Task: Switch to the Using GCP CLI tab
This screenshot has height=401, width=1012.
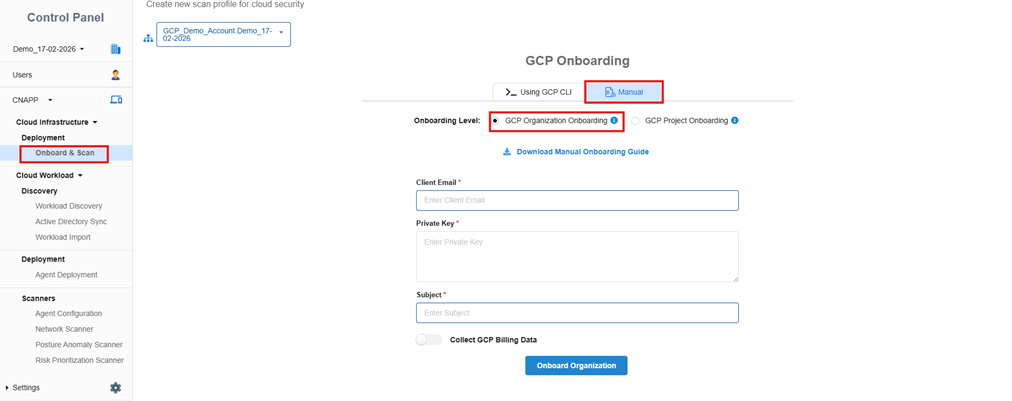Action: click(x=538, y=92)
